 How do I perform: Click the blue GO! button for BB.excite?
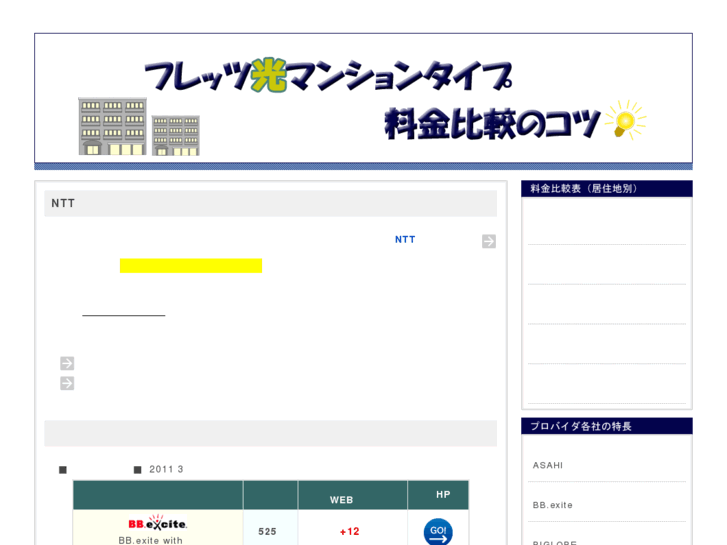point(438,532)
